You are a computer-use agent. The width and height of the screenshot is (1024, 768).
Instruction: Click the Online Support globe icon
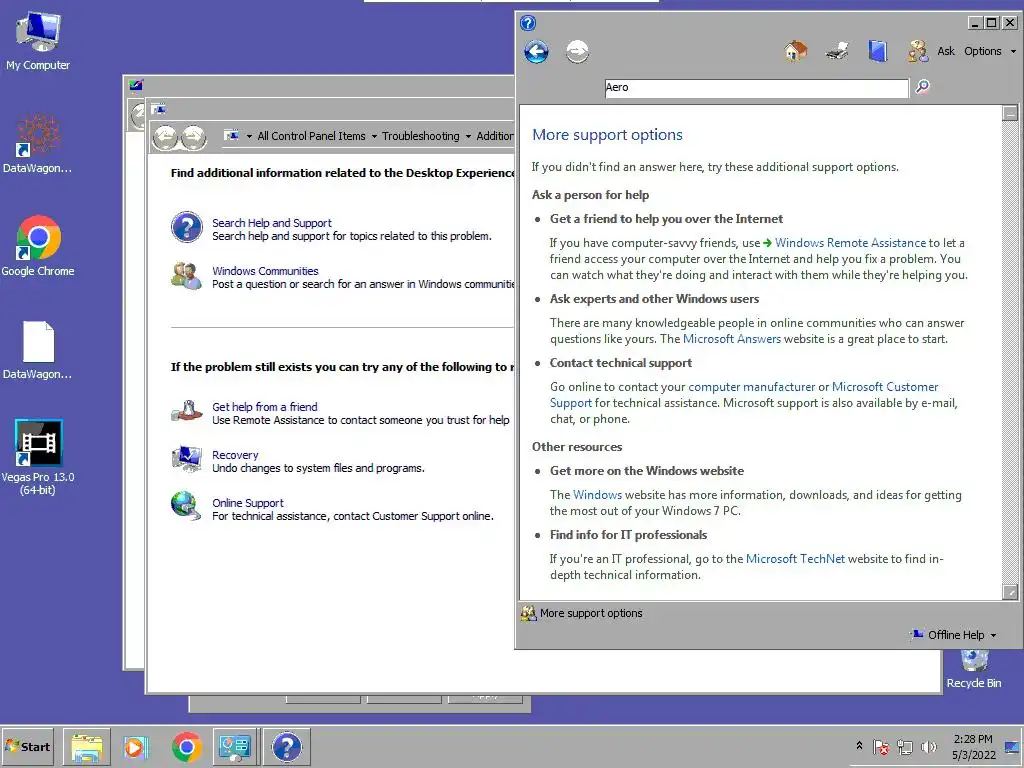(x=186, y=506)
